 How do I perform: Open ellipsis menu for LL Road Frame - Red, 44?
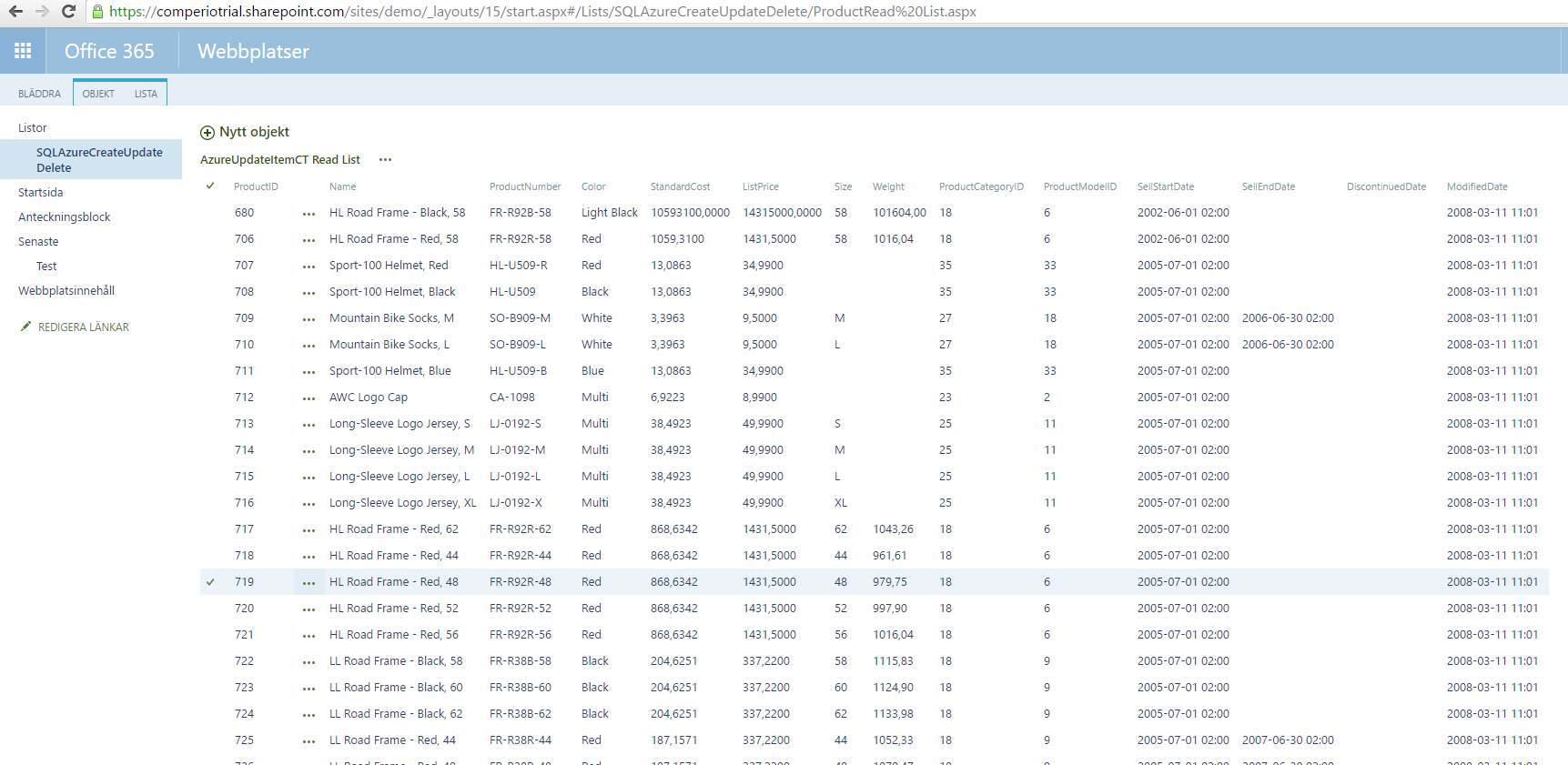click(x=309, y=741)
